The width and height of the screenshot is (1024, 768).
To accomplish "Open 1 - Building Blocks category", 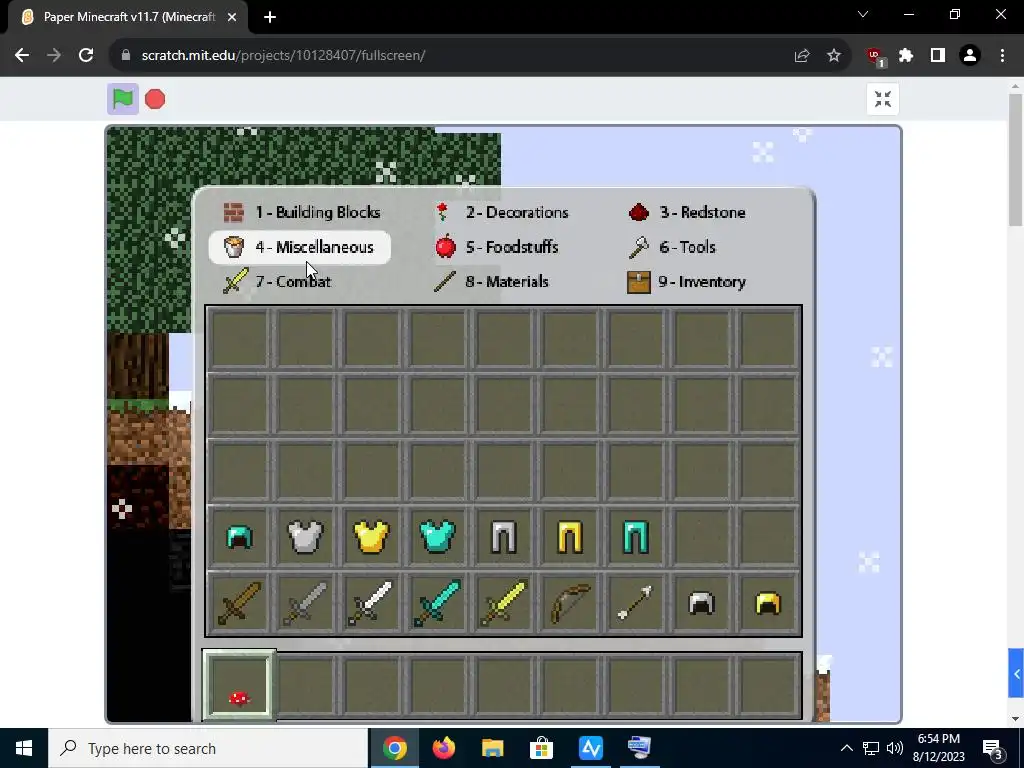I will click(x=301, y=212).
